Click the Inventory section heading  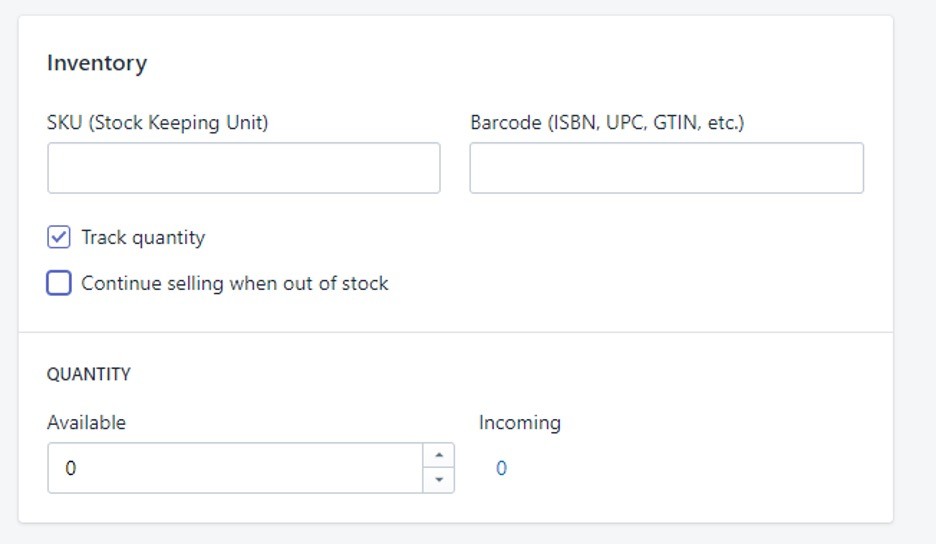tap(97, 63)
